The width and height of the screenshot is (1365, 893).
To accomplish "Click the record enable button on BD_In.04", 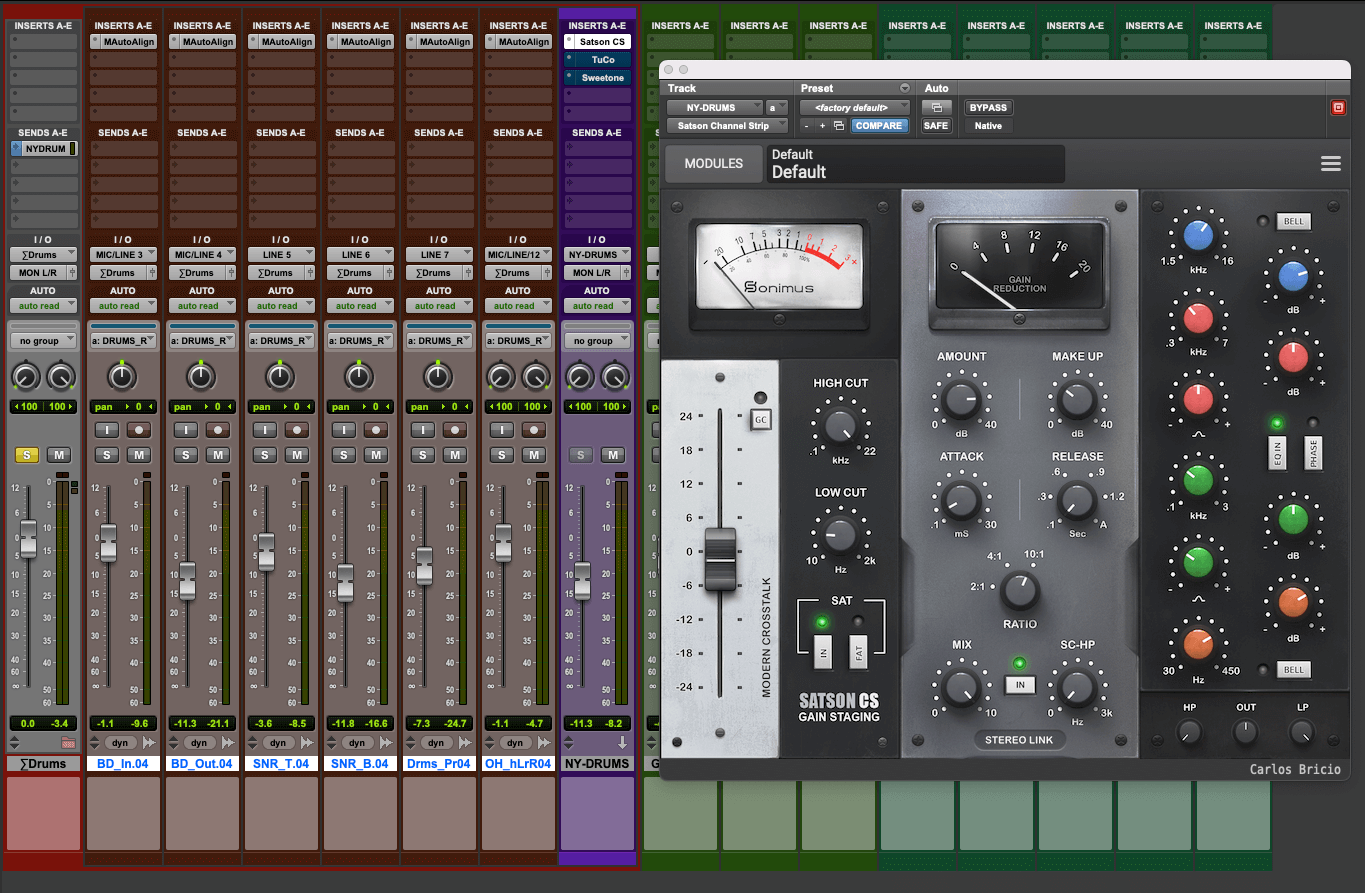I will pyautogui.click(x=139, y=430).
